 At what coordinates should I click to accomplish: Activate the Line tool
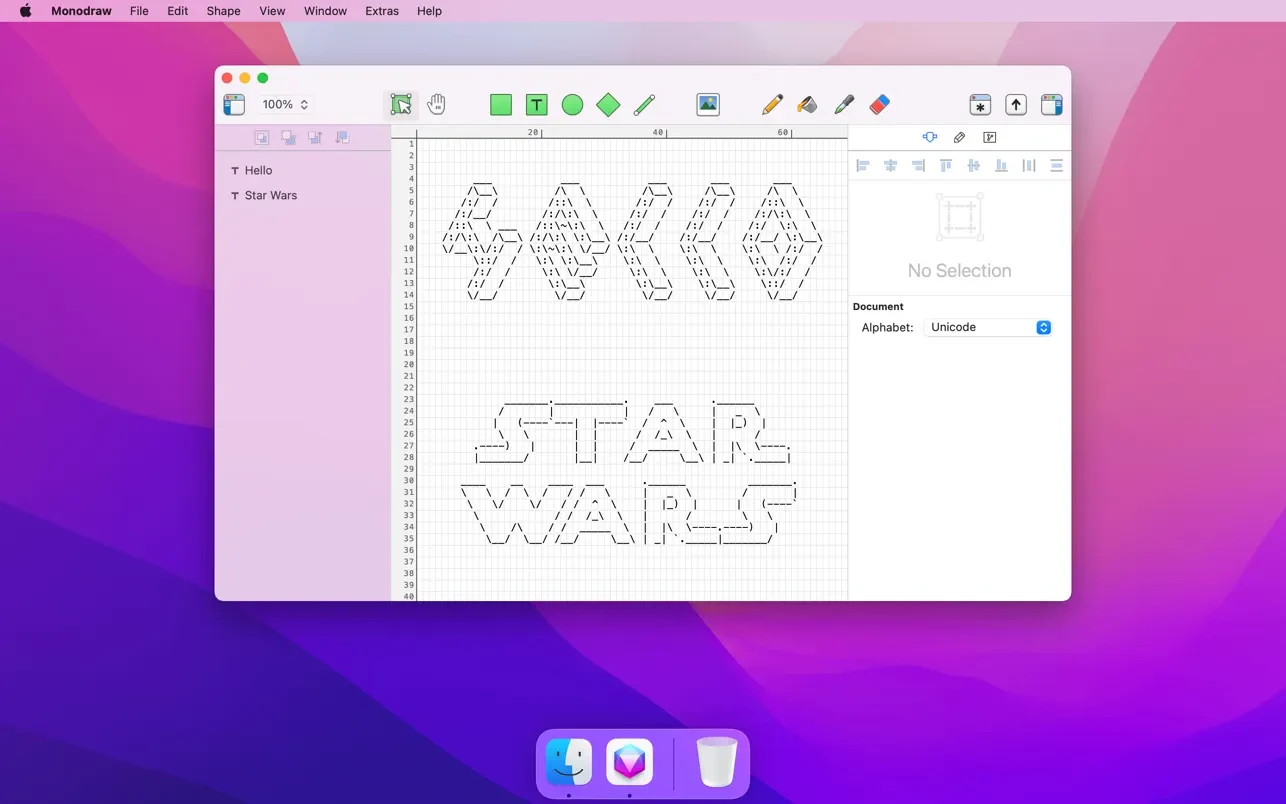(644, 105)
